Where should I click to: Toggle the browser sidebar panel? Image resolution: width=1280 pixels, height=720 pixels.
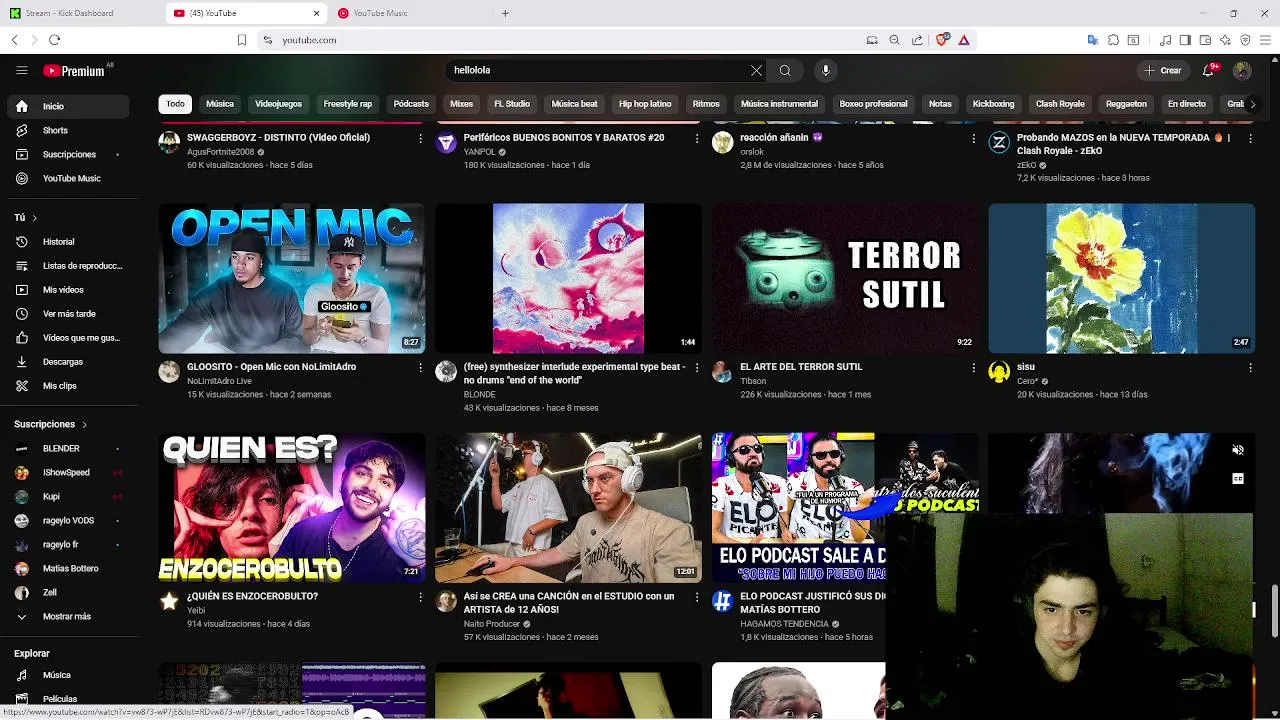(1185, 40)
